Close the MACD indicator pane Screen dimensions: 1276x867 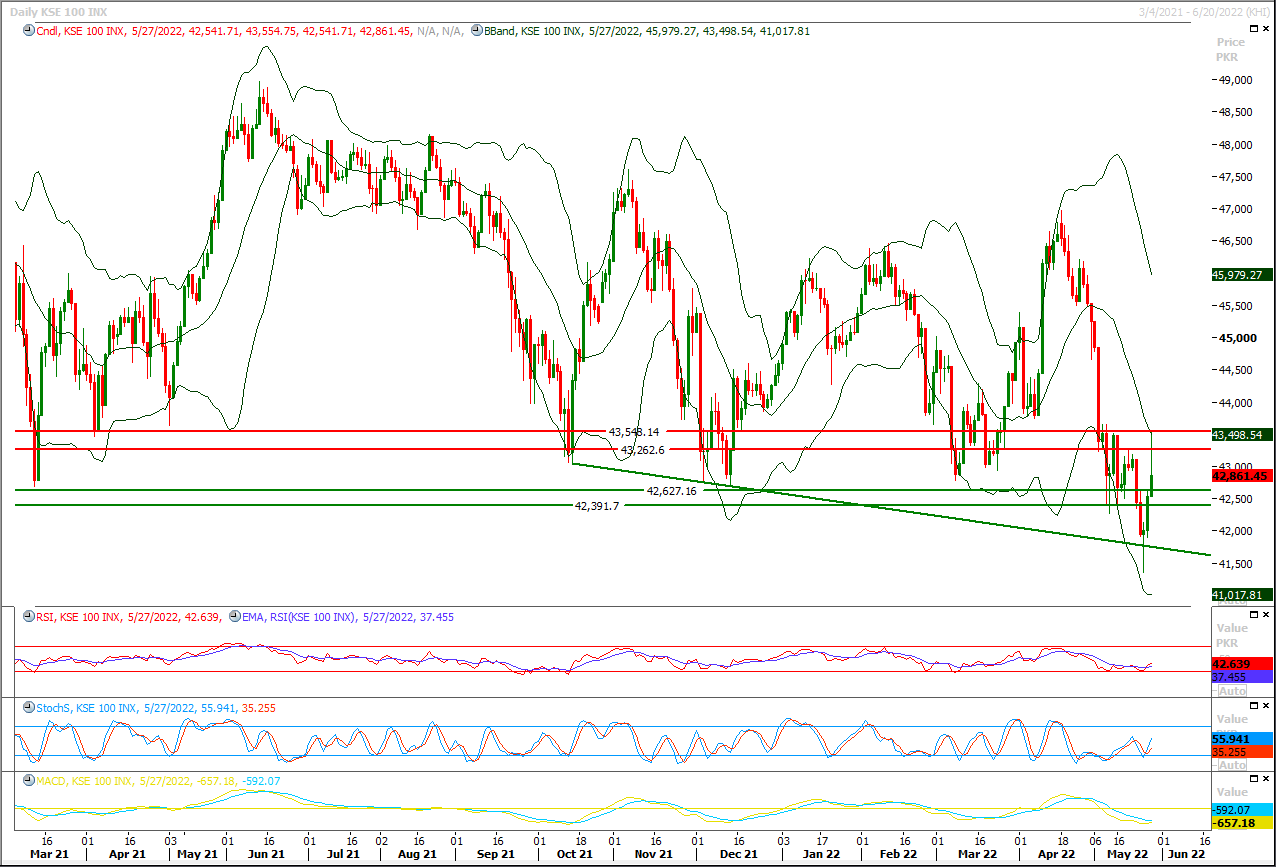click(1266, 779)
